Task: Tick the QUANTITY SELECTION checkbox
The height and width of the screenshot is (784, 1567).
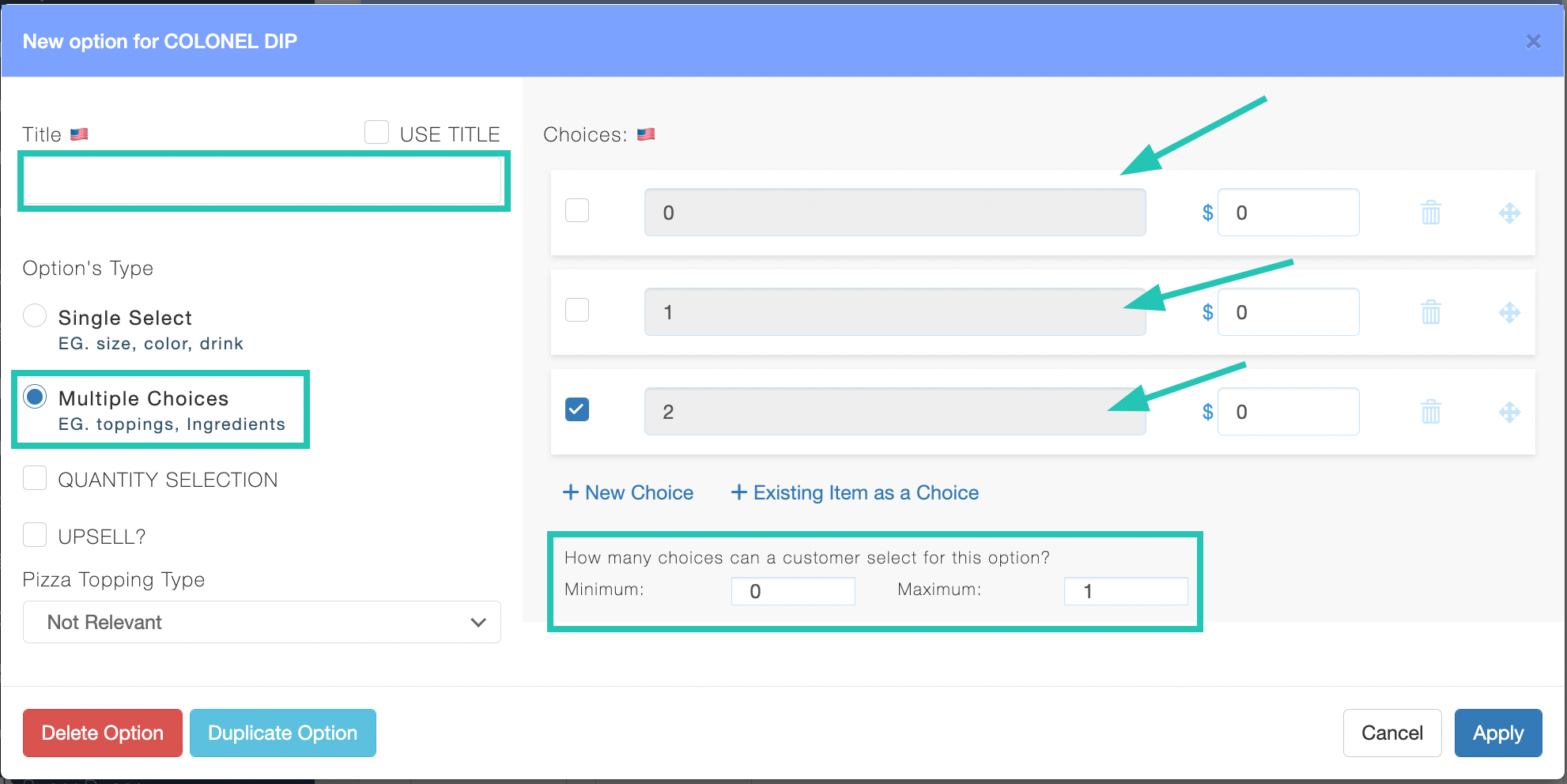Action: tap(35, 478)
